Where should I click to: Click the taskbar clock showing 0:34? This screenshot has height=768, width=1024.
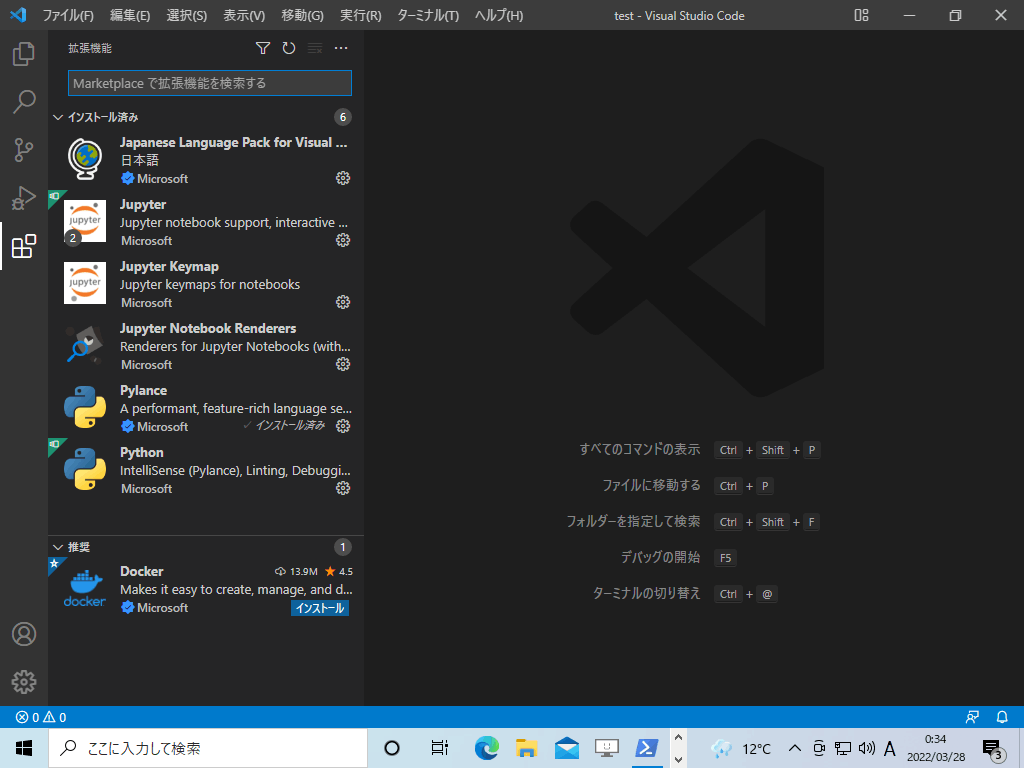pyautogui.click(x=936, y=748)
